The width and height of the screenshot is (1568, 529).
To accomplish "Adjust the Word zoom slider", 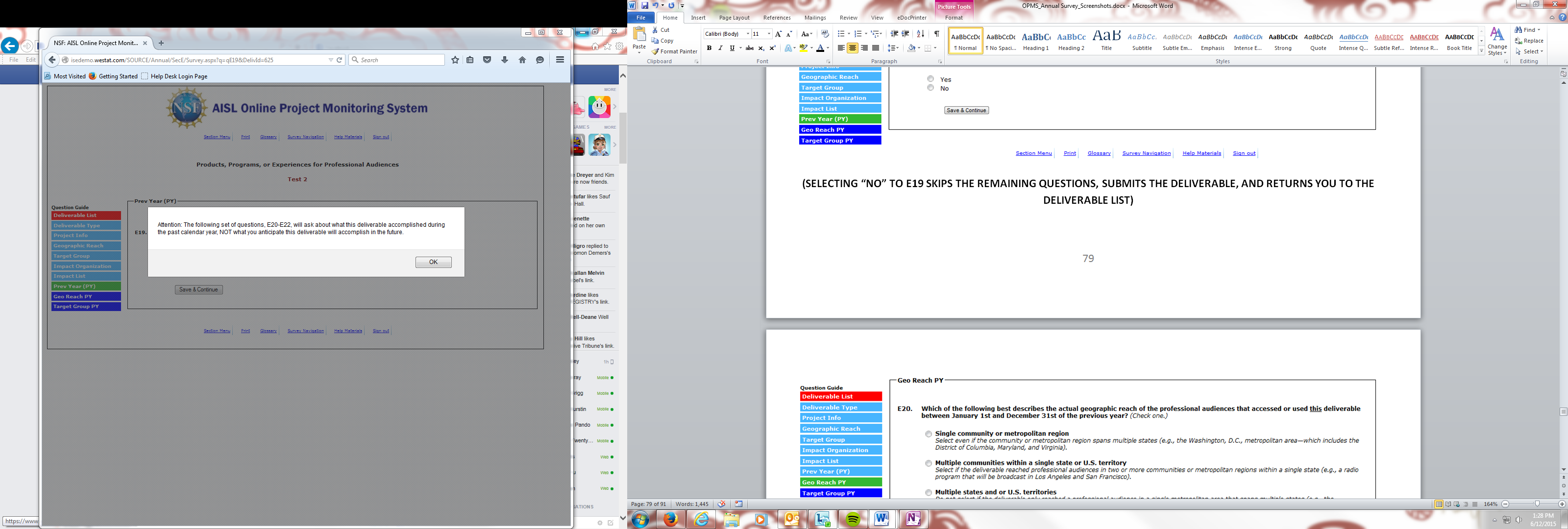I will (x=1537, y=504).
